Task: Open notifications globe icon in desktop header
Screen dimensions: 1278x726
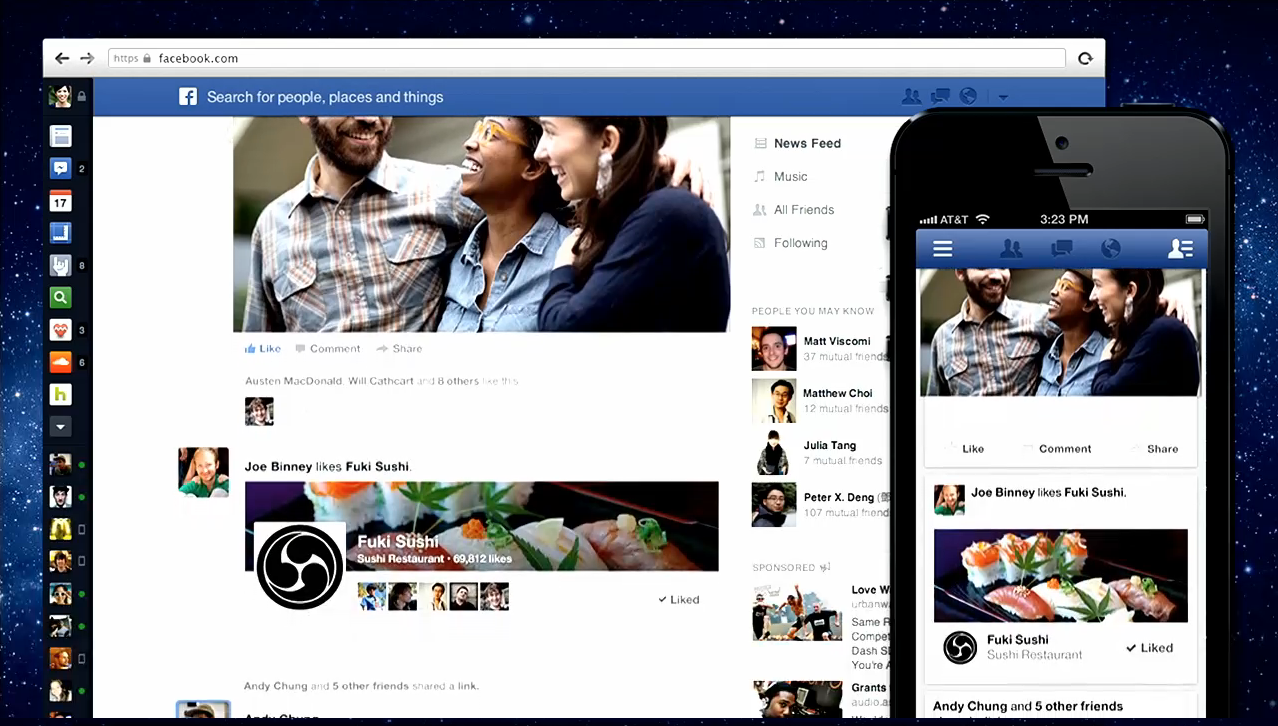Action: coord(967,97)
